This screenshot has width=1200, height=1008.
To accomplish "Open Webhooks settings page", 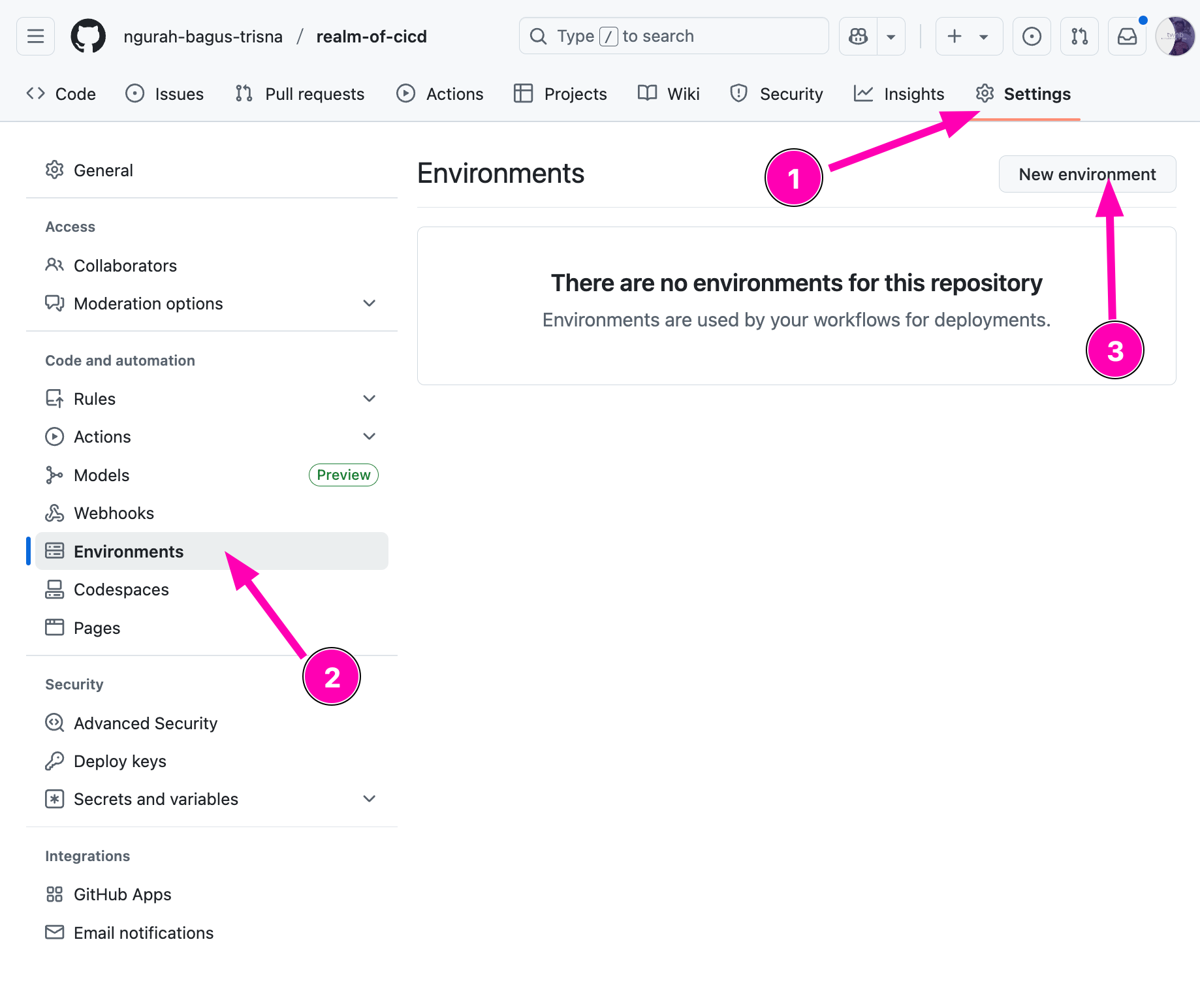I will 114,513.
